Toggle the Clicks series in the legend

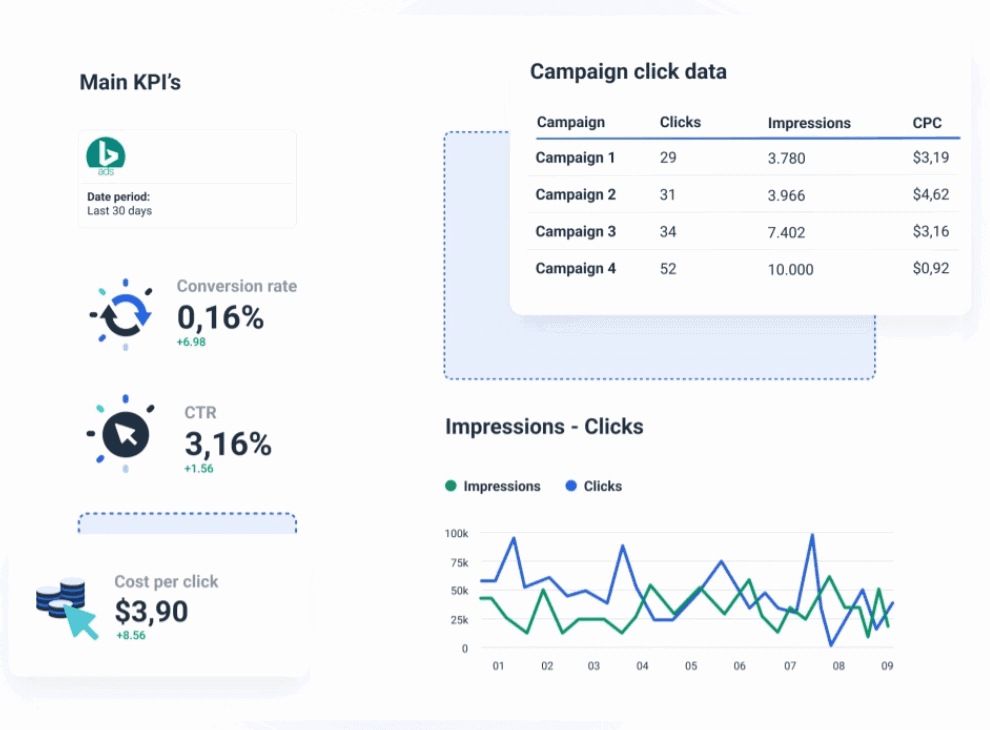(x=595, y=486)
